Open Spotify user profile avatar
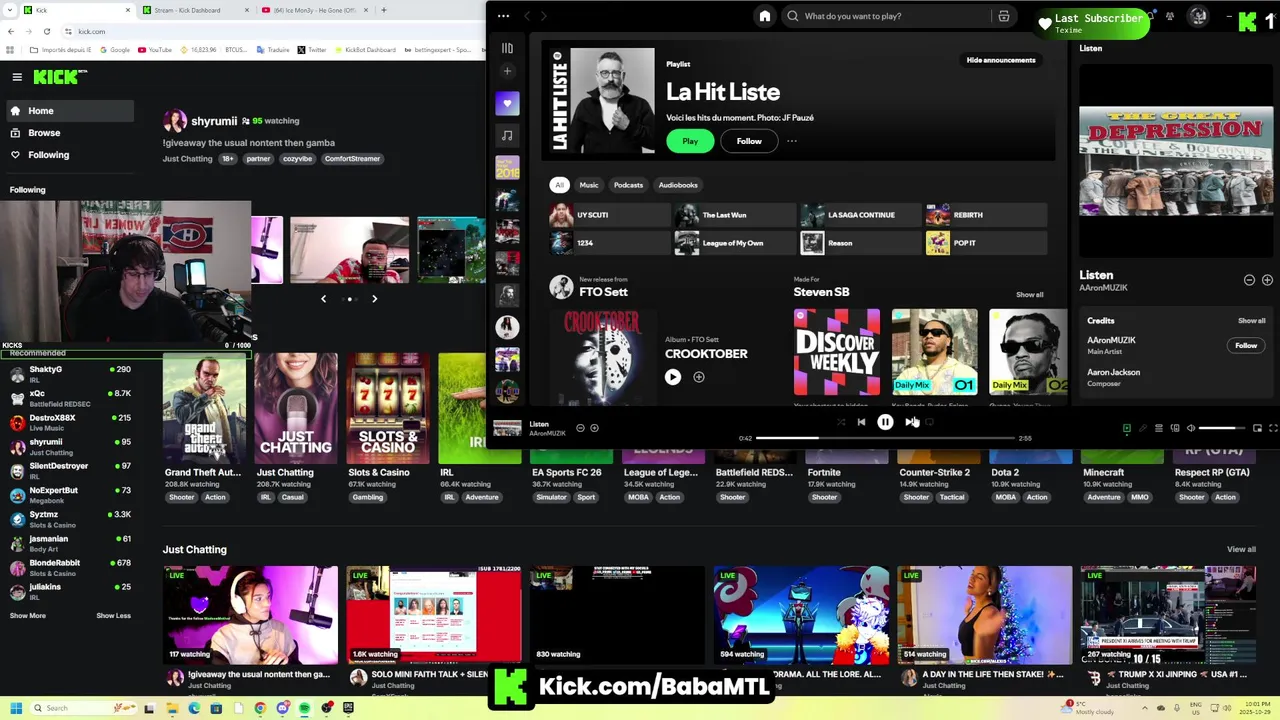1280x720 pixels. click(x=1198, y=16)
